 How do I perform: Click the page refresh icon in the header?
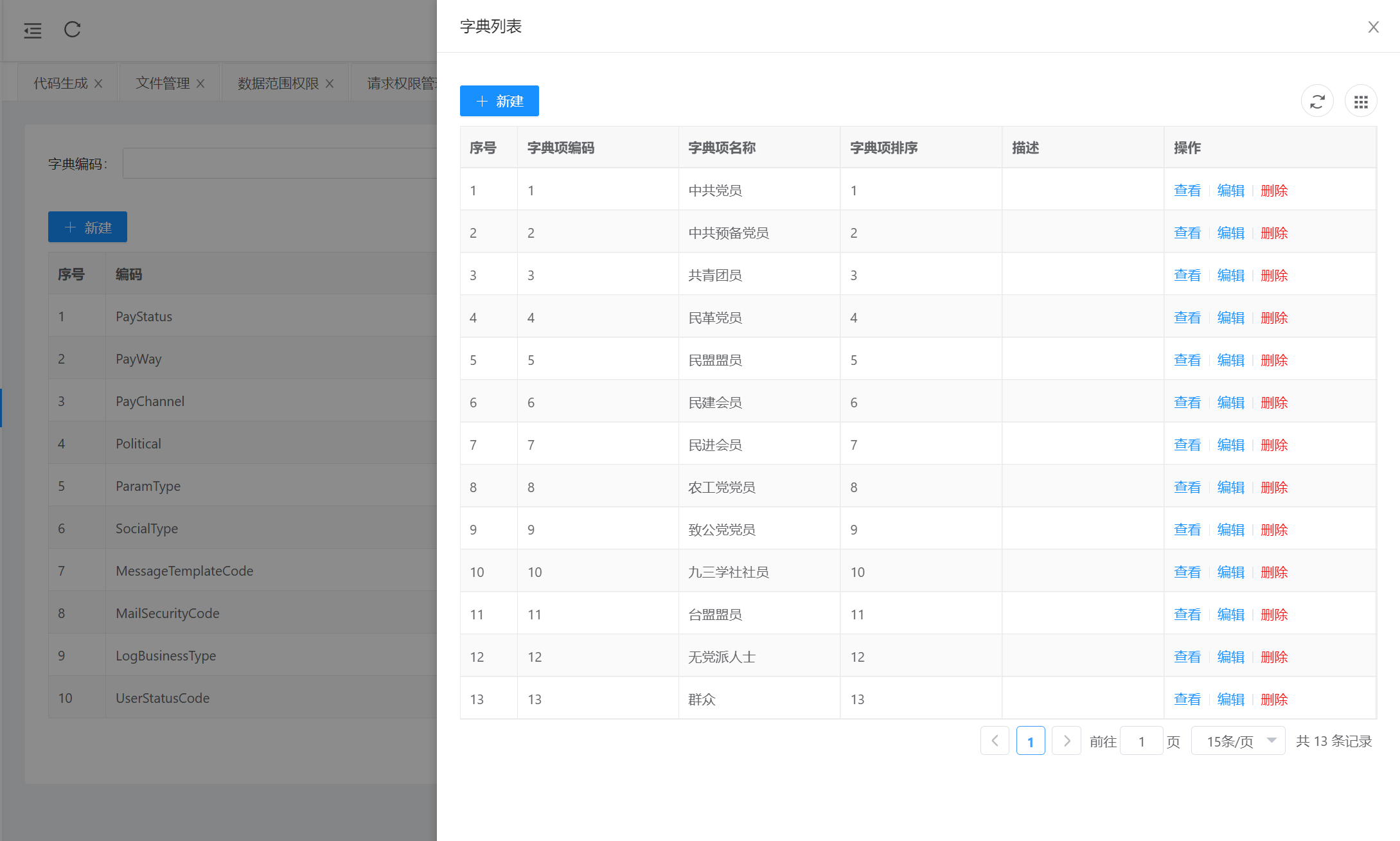point(72,30)
